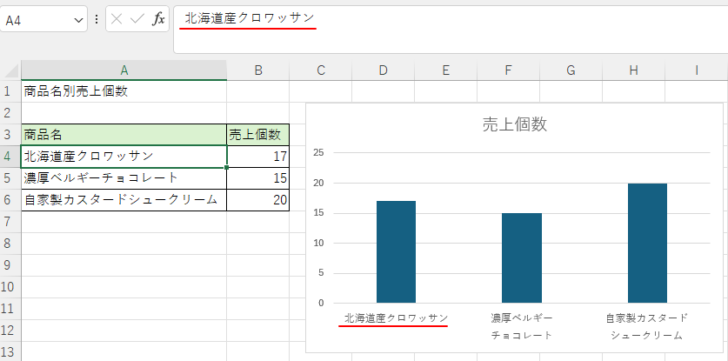The width and height of the screenshot is (728, 361).
Task: Select column A header
Action: point(124,70)
